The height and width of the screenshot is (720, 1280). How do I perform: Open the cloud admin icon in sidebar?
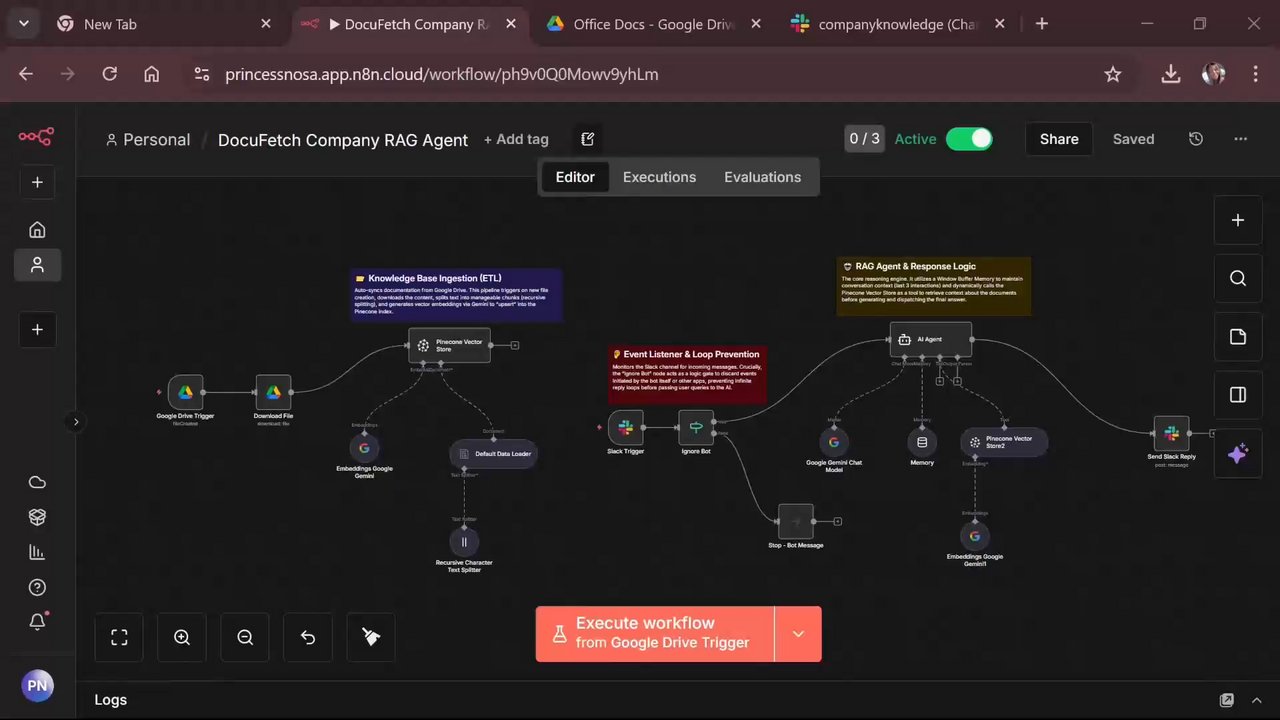click(37, 483)
